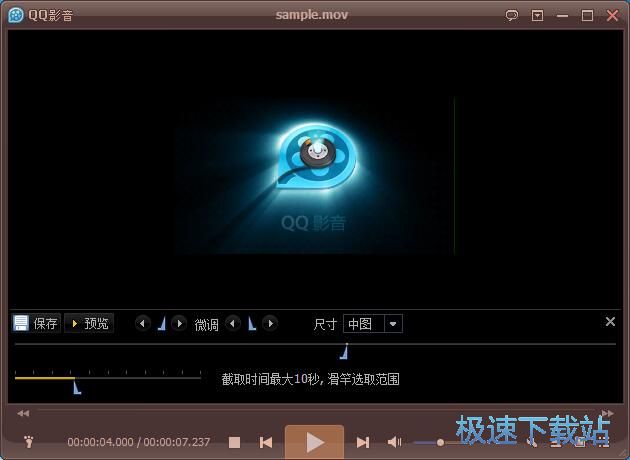
Task: Nudge start marker right with right arrow
Action: coord(179,323)
